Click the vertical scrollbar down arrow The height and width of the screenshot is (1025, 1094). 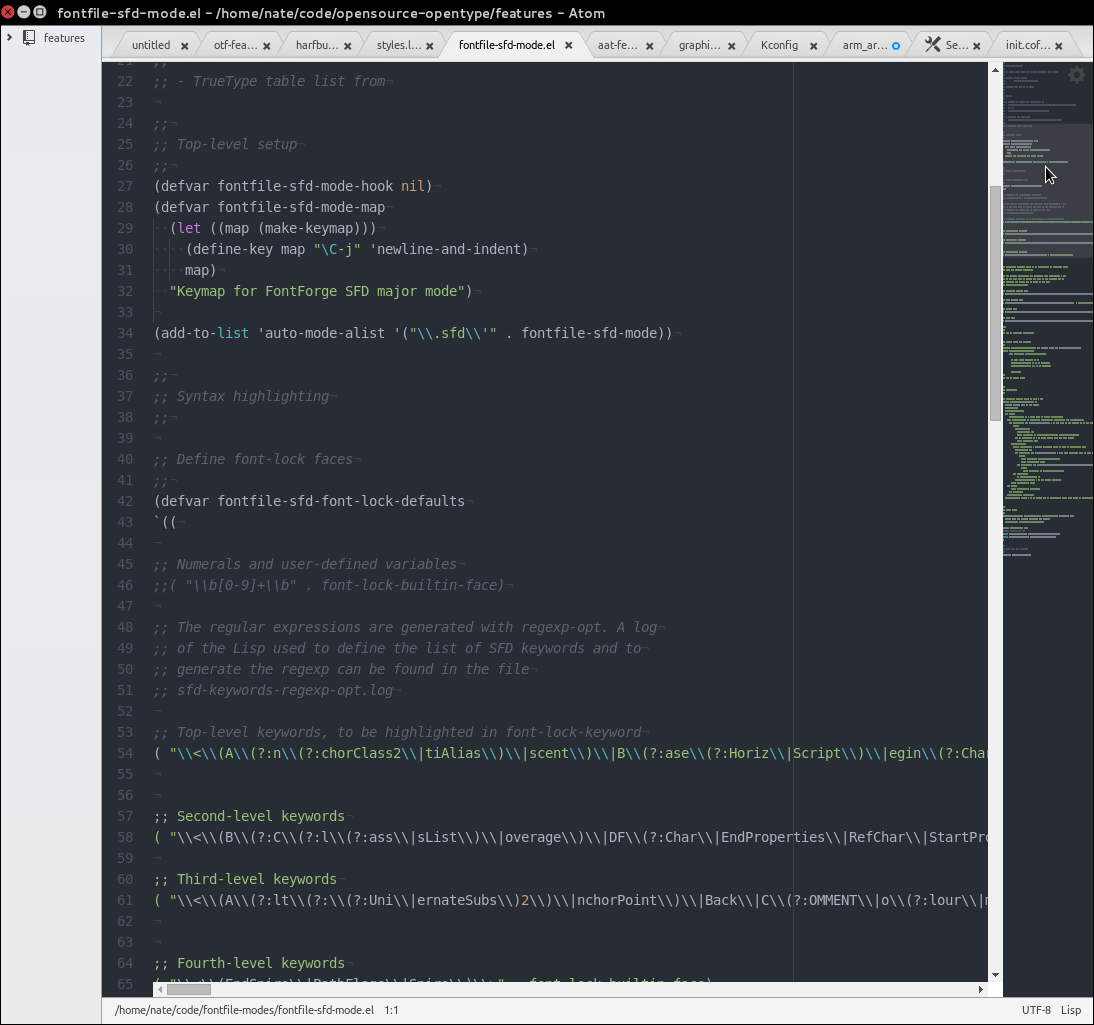coord(995,975)
